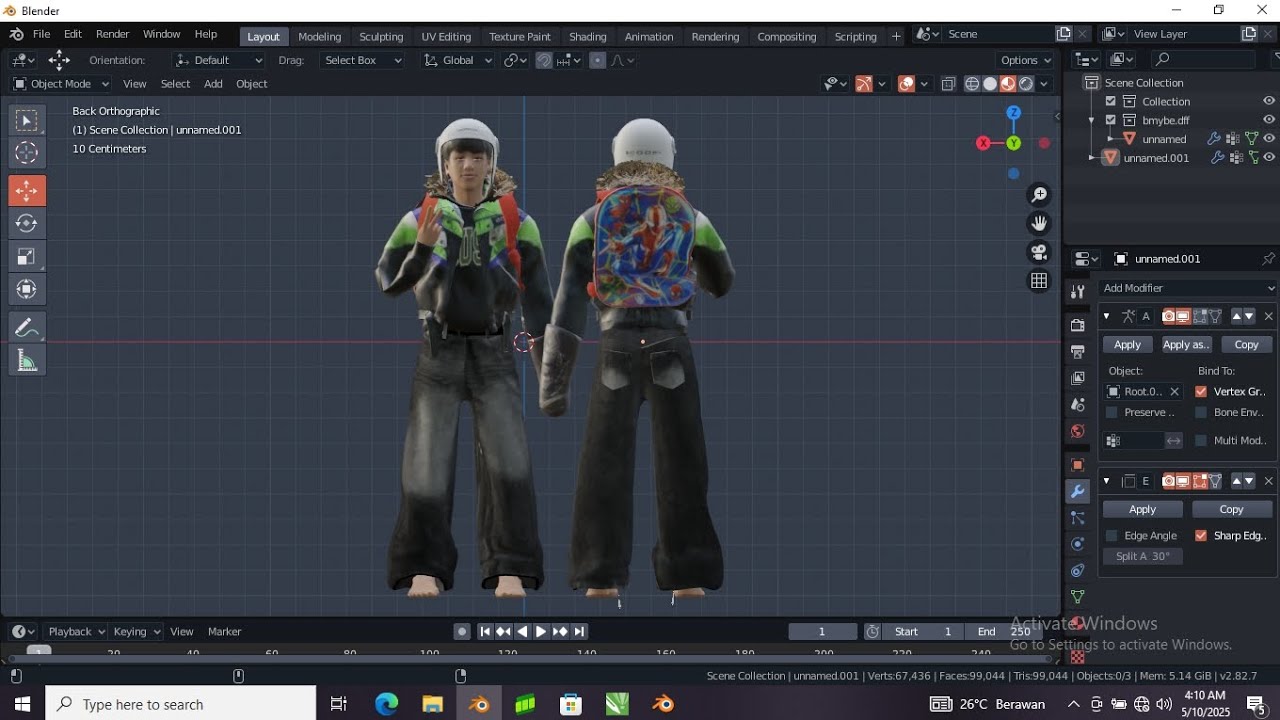Image resolution: width=1280 pixels, height=720 pixels.
Task: Open Output properties tab
Action: [1078, 352]
